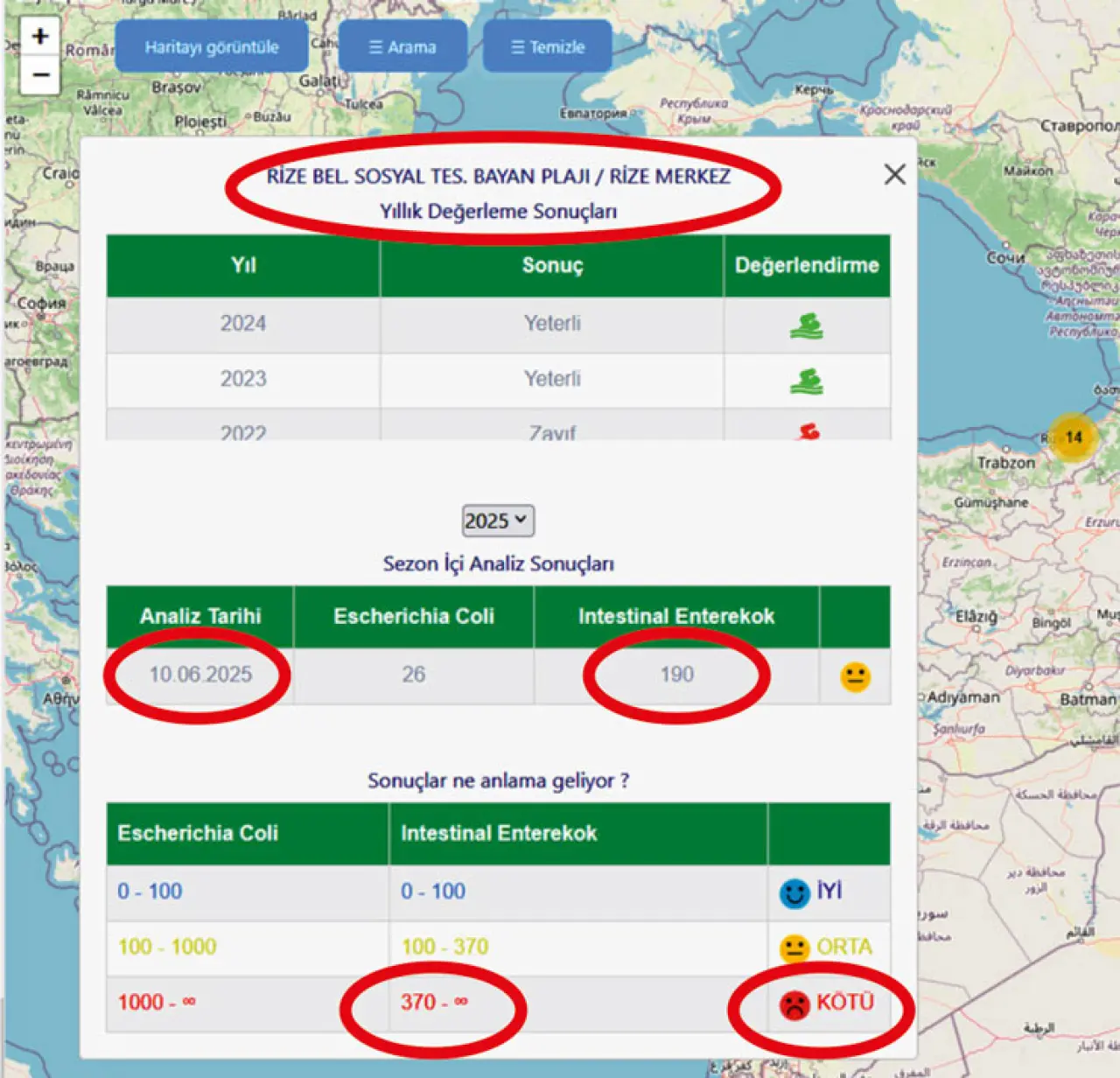Select the 10.06.2025 analysis date cell
Viewport: 1120px width, 1078px height.
[x=200, y=675]
